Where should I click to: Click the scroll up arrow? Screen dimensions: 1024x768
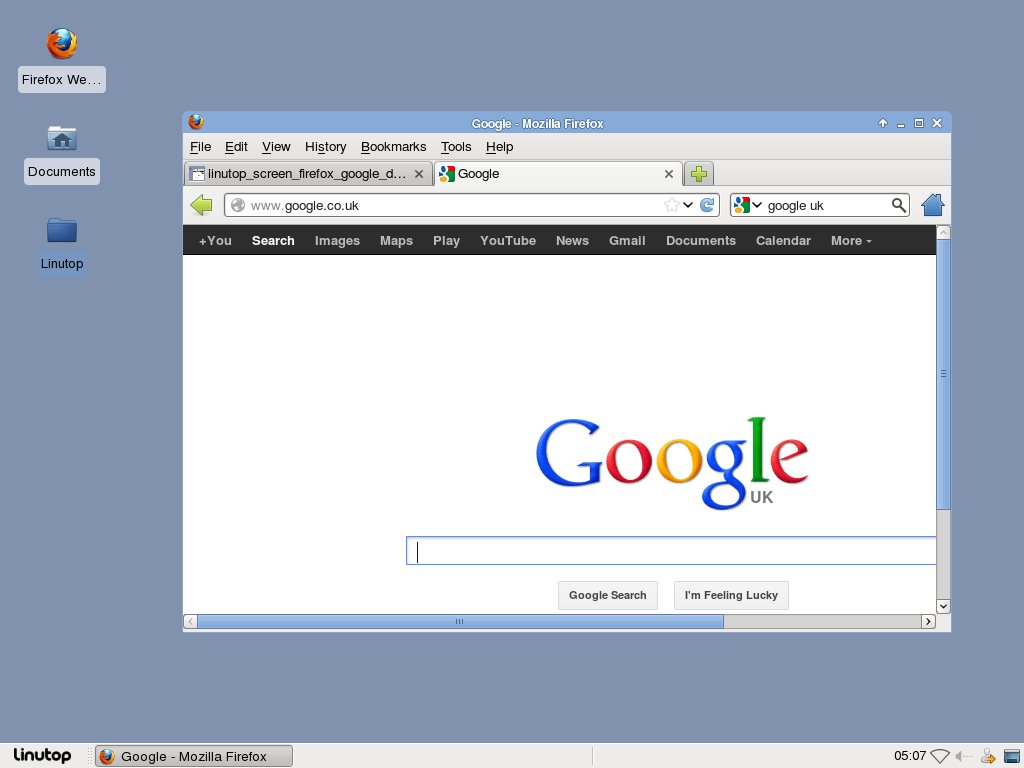pos(943,232)
